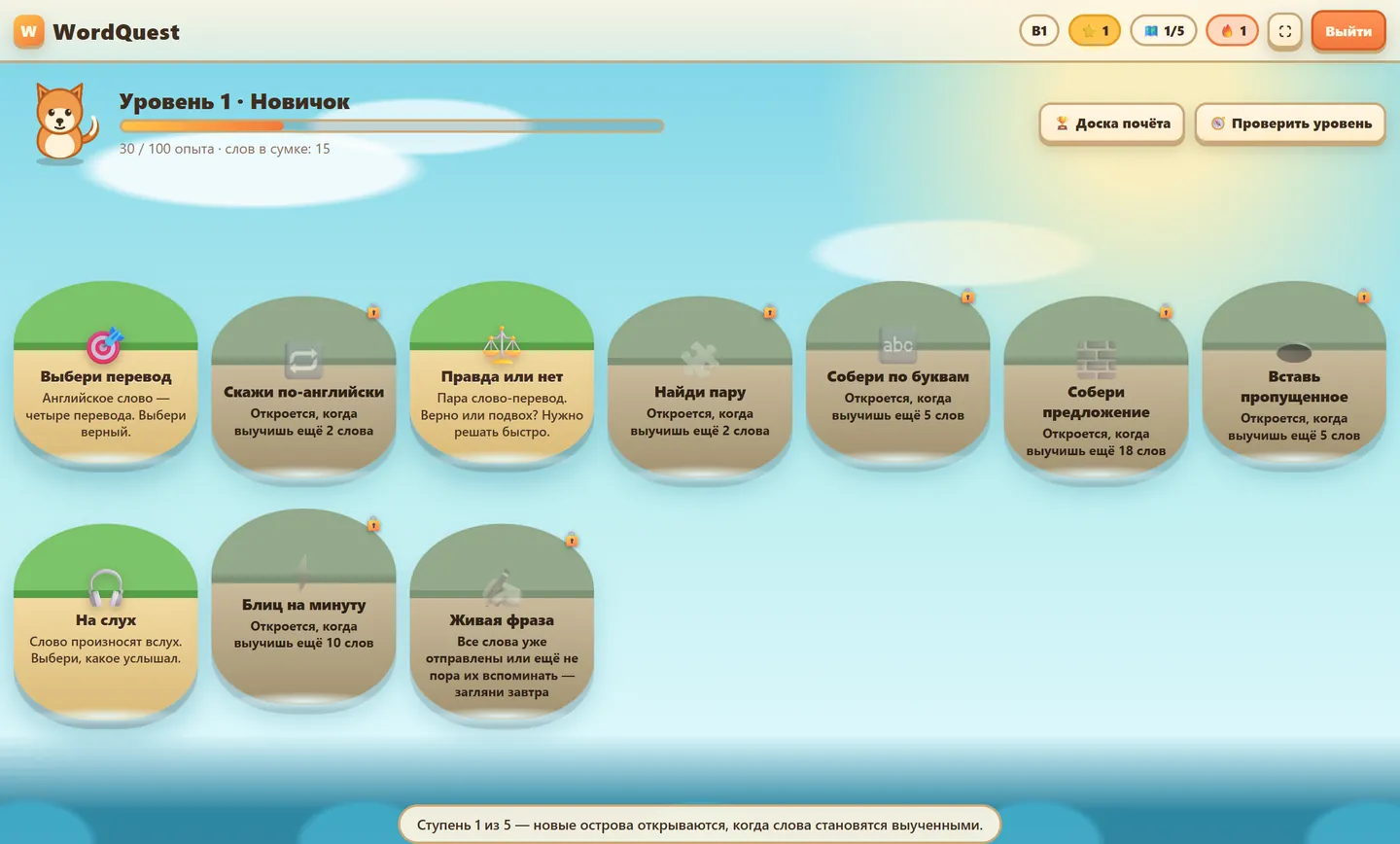Click the headphones icon on На слух island
The image size is (1400, 844).
(x=106, y=587)
